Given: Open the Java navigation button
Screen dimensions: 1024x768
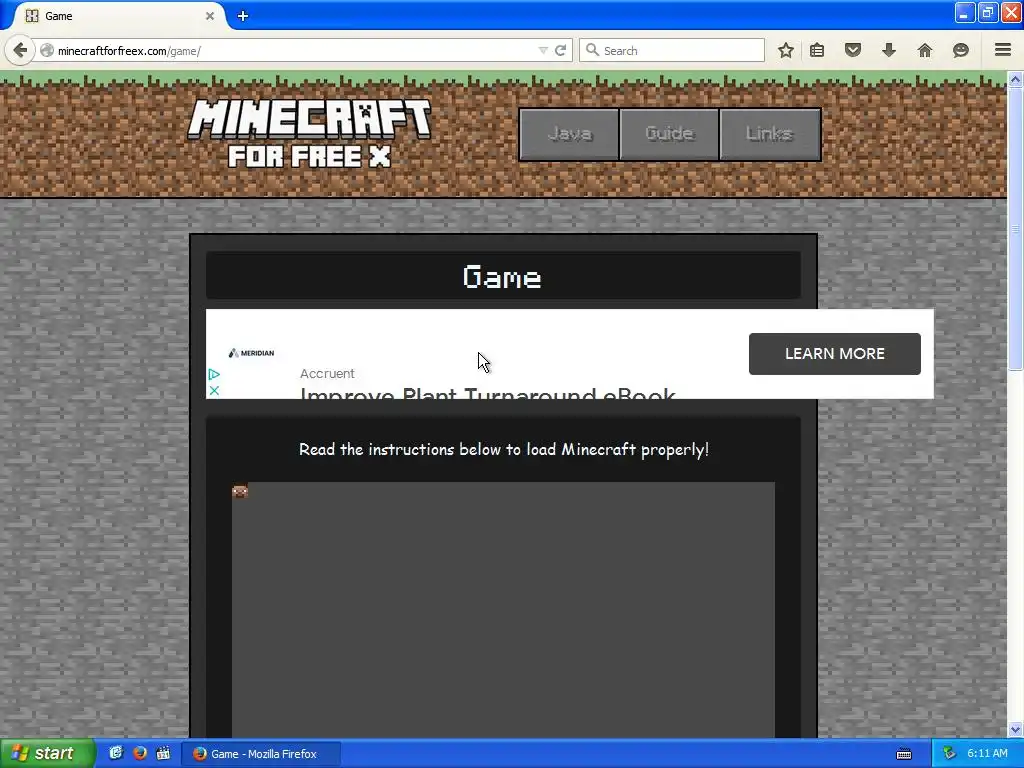Looking at the screenshot, I should pyautogui.click(x=569, y=134).
